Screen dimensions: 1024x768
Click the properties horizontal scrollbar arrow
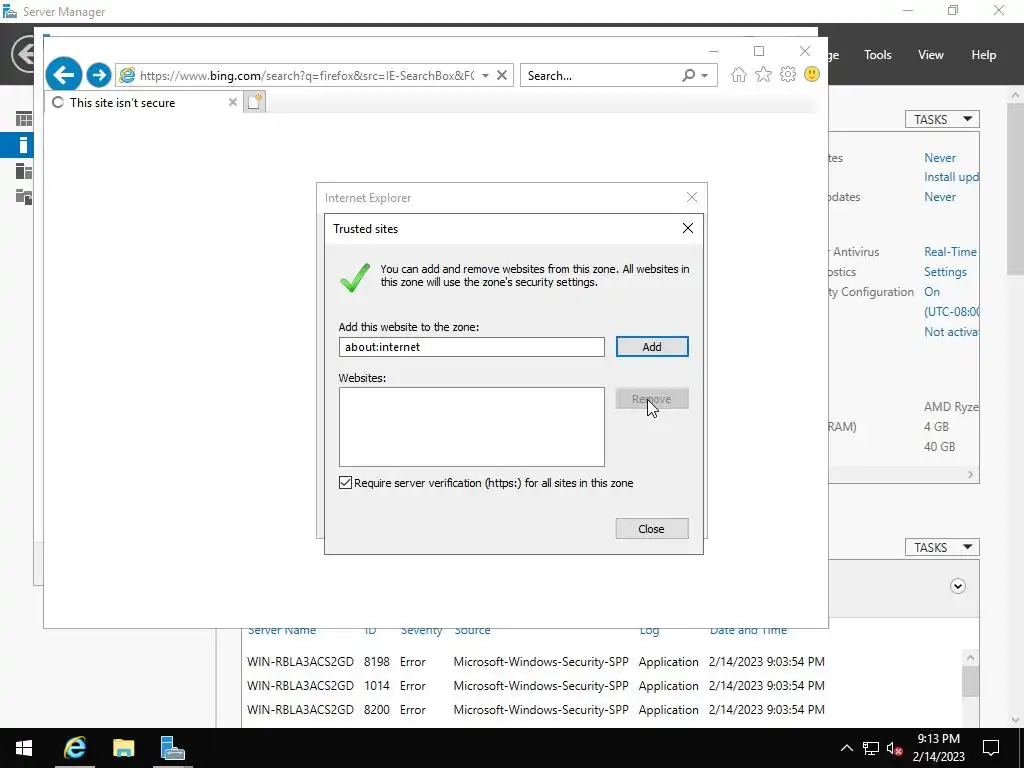970,475
